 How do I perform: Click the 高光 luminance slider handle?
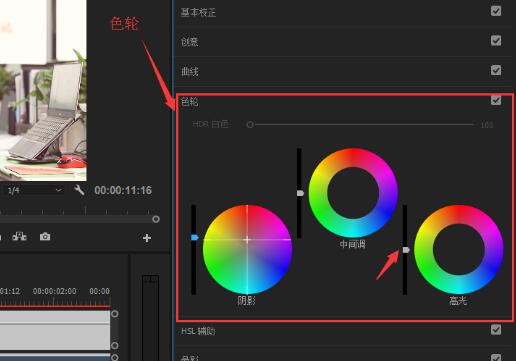pyautogui.click(x=406, y=250)
